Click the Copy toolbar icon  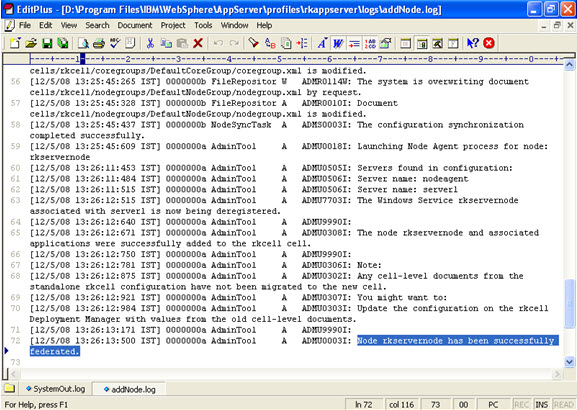[166, 43]
